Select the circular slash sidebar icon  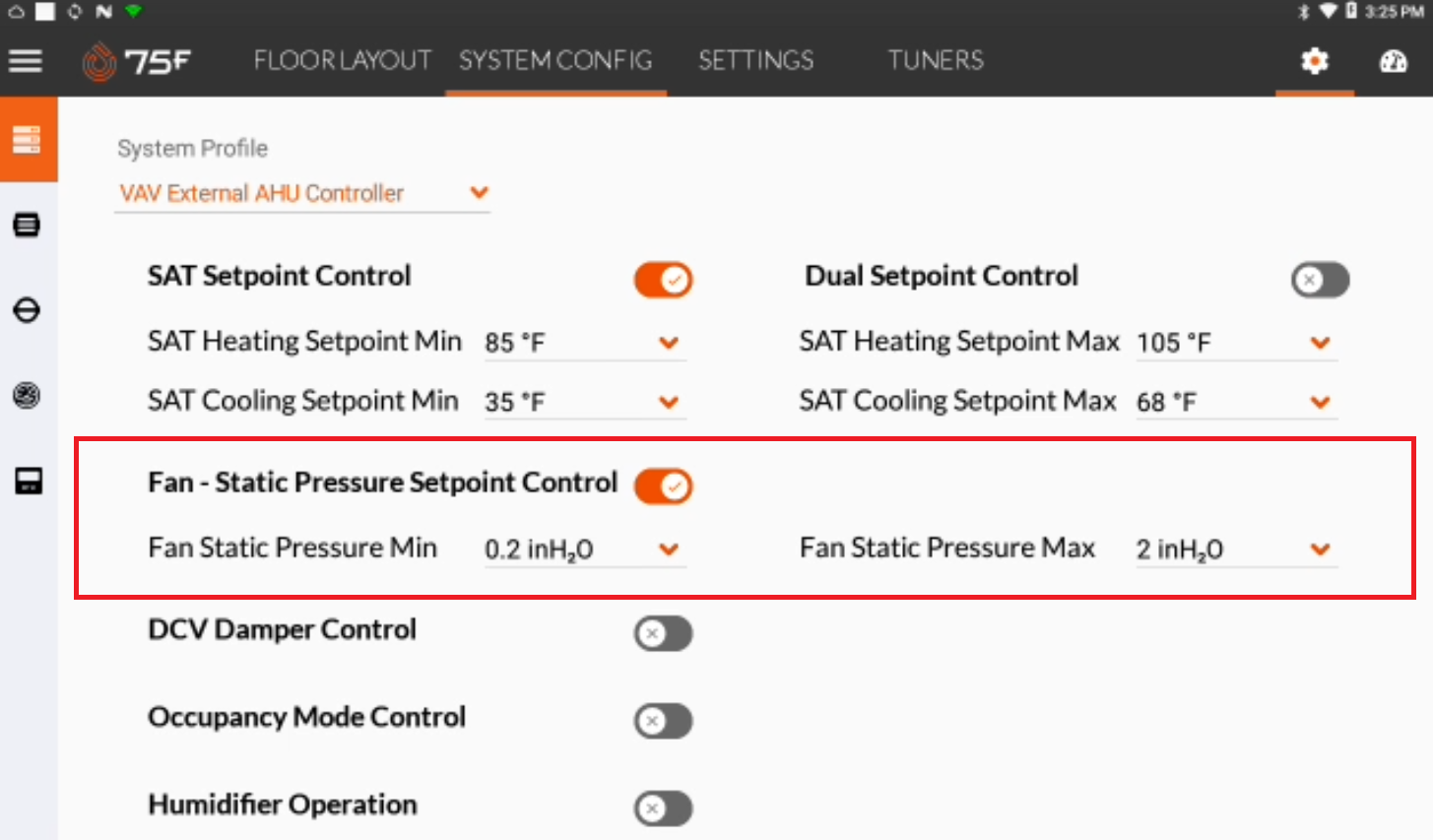(29, 310)
